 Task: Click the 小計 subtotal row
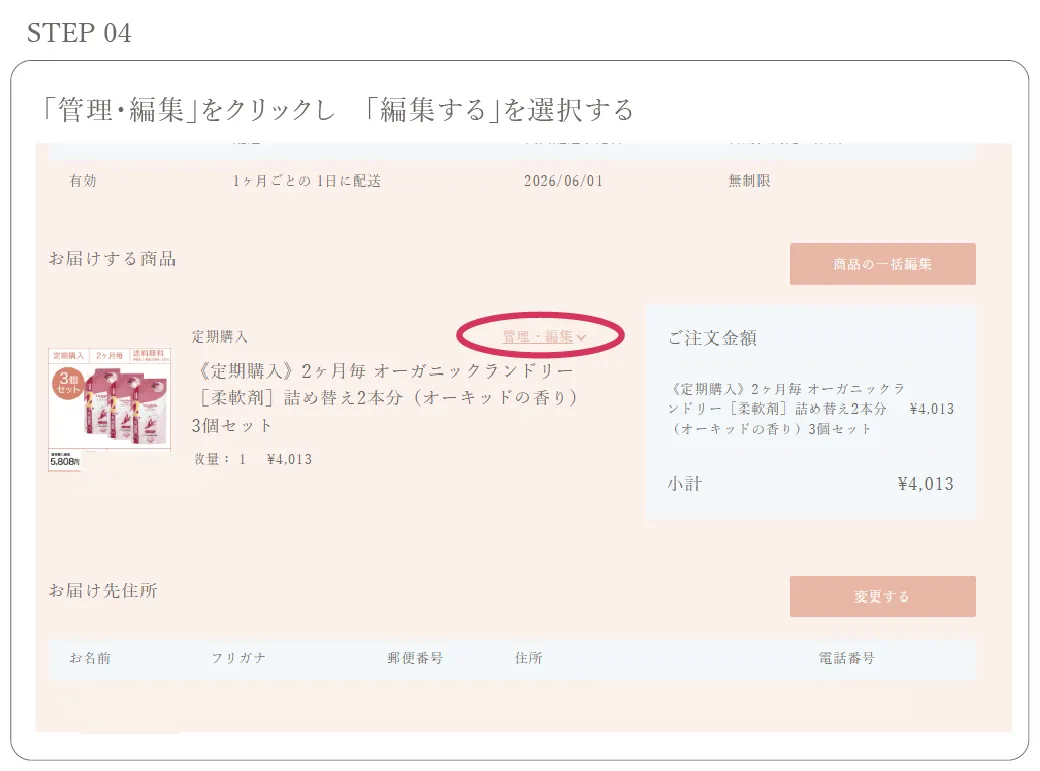(685, 484)
